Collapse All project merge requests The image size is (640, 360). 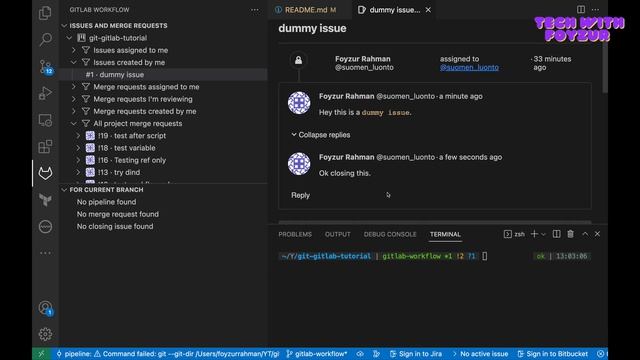pyautogui.click(x=74, y=124)
